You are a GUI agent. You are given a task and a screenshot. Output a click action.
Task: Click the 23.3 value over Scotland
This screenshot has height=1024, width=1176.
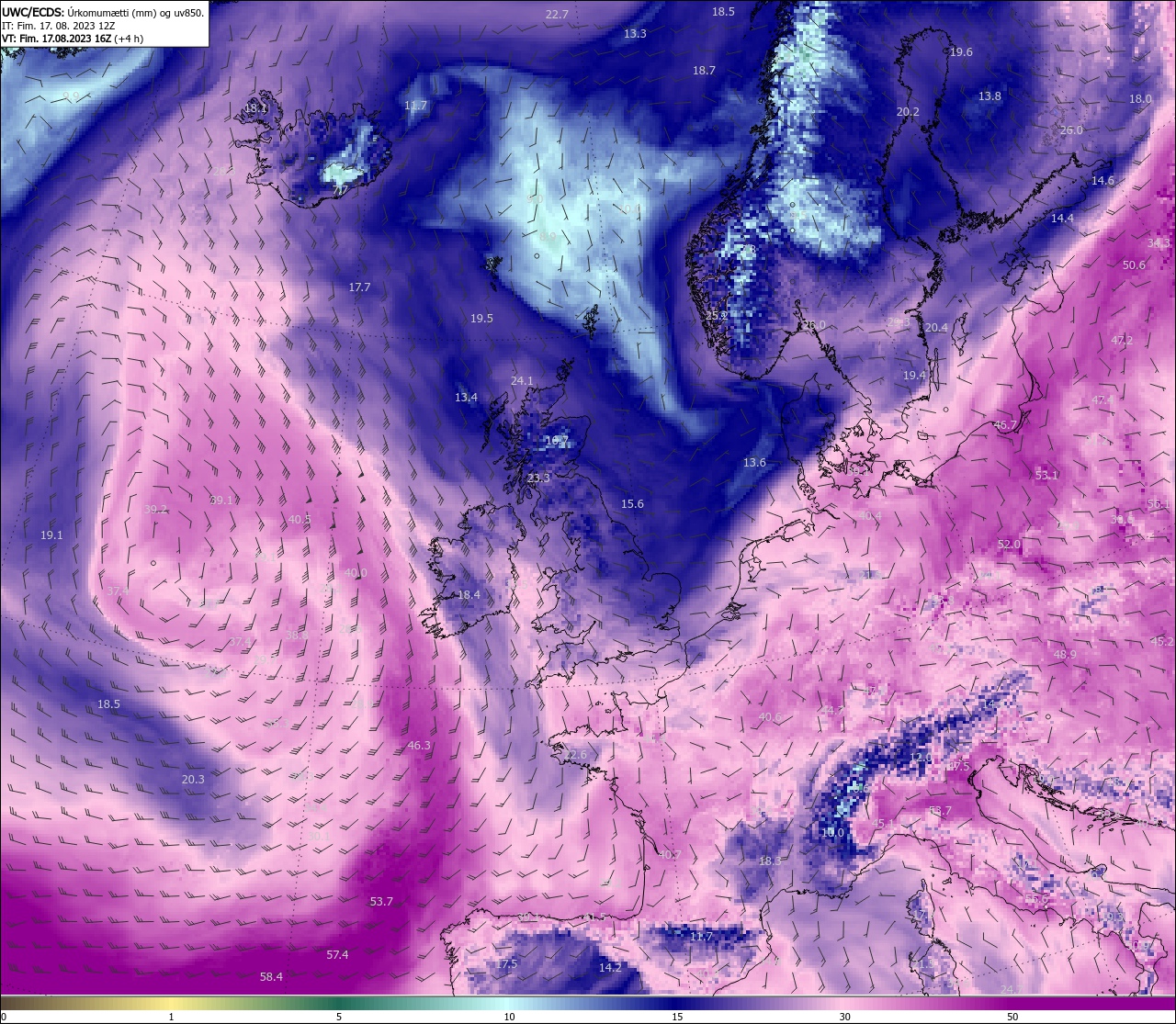click(538, 478)
